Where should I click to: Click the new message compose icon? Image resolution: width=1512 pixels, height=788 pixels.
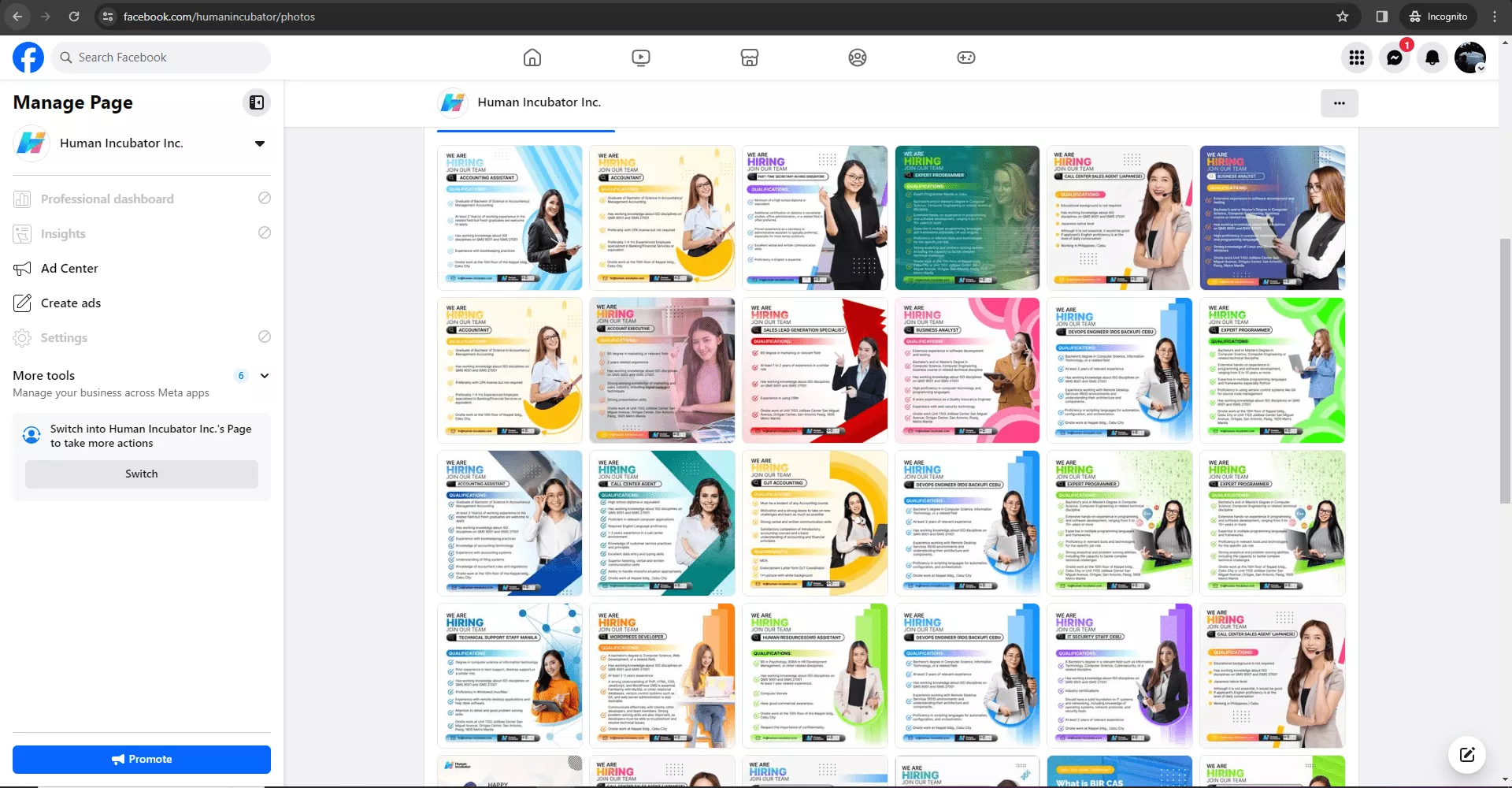click(x=1467, y=755)
